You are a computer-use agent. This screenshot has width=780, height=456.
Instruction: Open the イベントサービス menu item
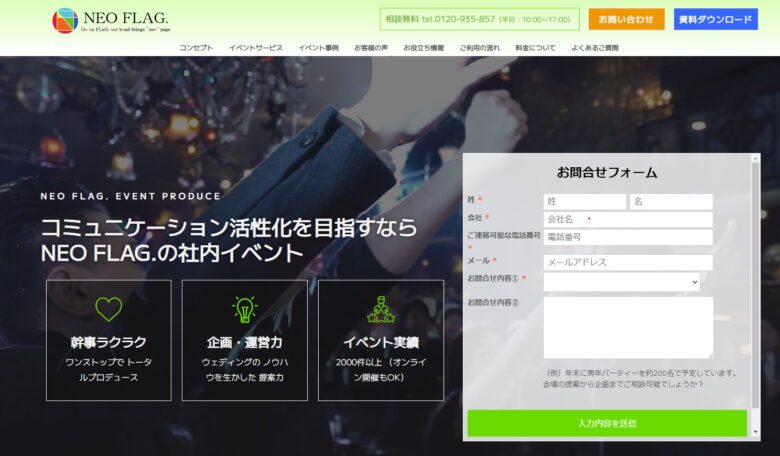click(256, 48)
